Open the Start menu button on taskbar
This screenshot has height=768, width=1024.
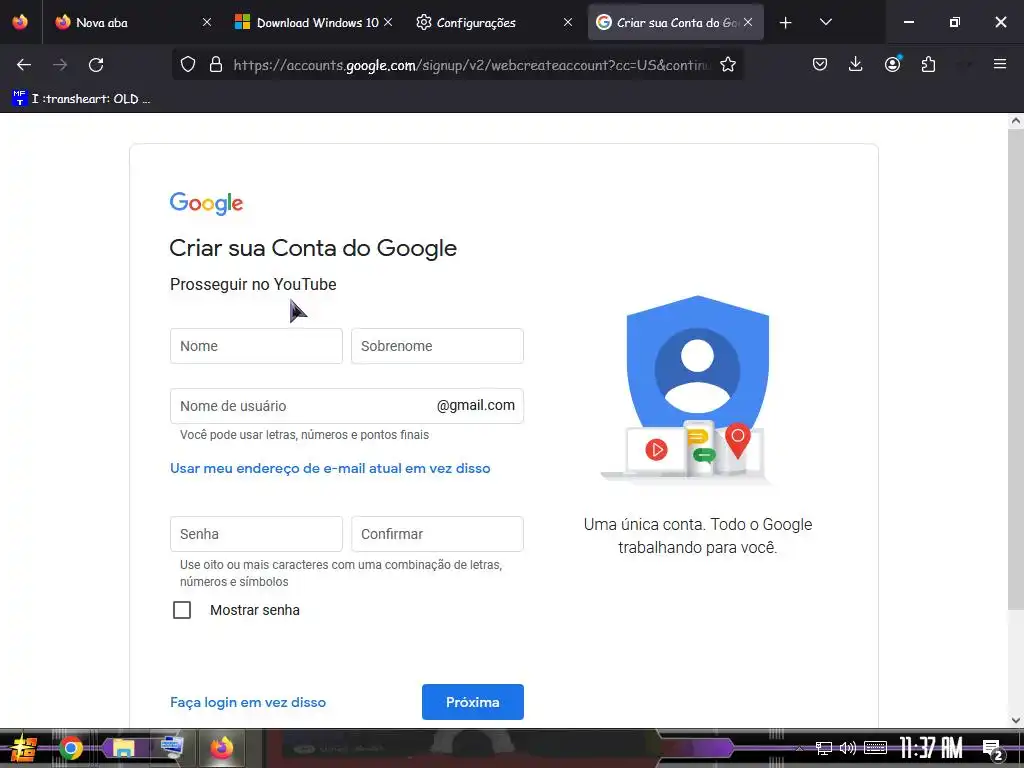click(24, 748)
